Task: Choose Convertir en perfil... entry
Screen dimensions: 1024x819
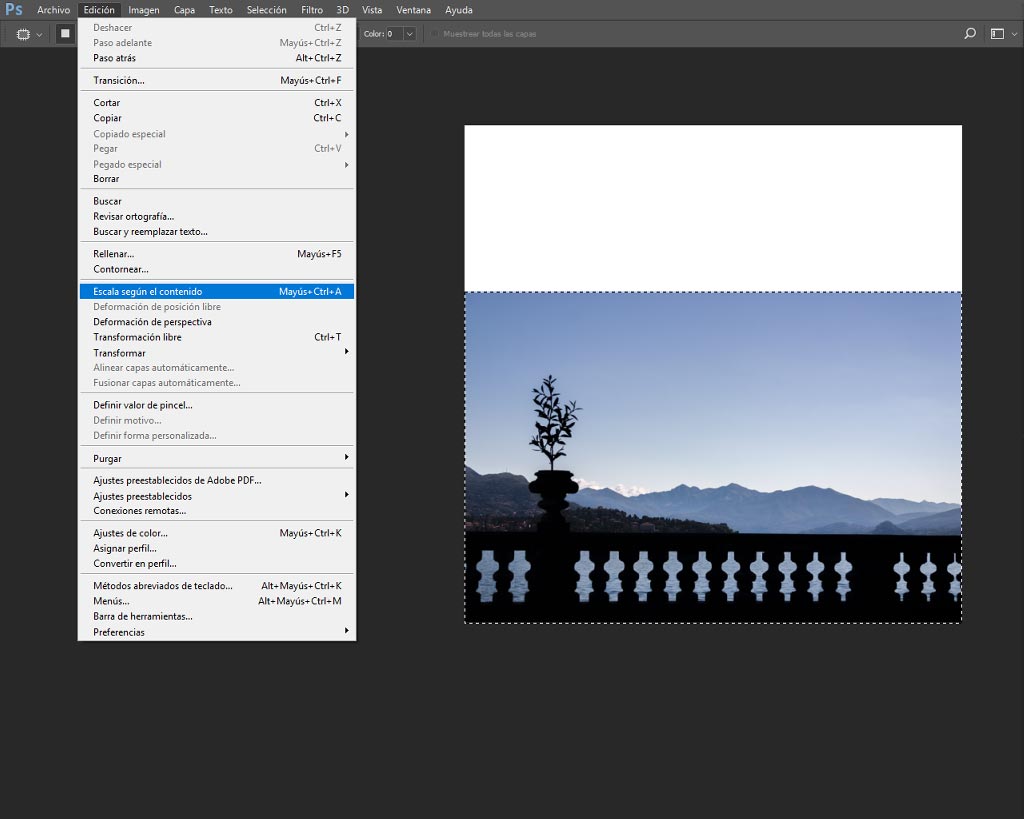Action: [x=217, y=564]
